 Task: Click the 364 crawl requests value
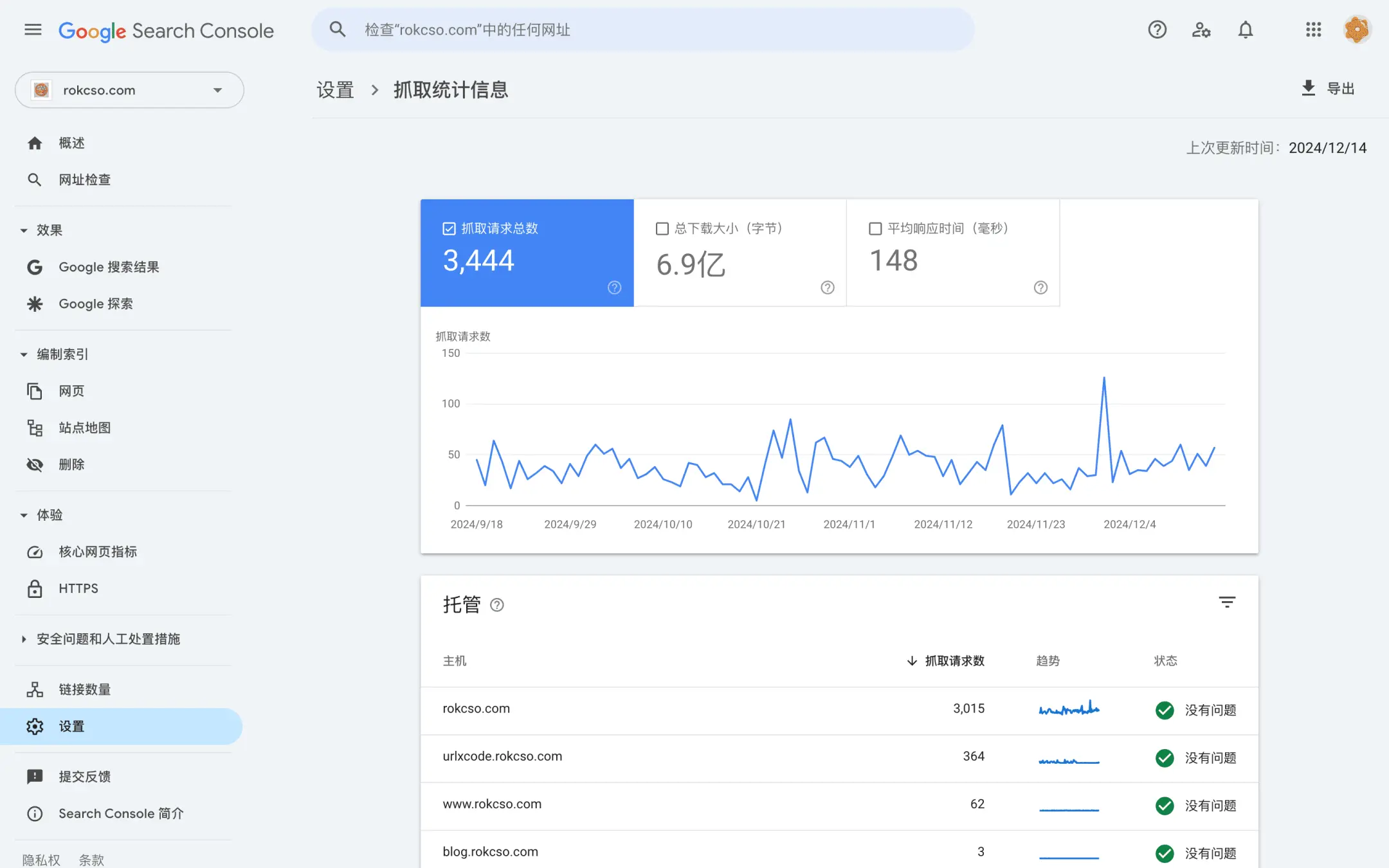974,757
